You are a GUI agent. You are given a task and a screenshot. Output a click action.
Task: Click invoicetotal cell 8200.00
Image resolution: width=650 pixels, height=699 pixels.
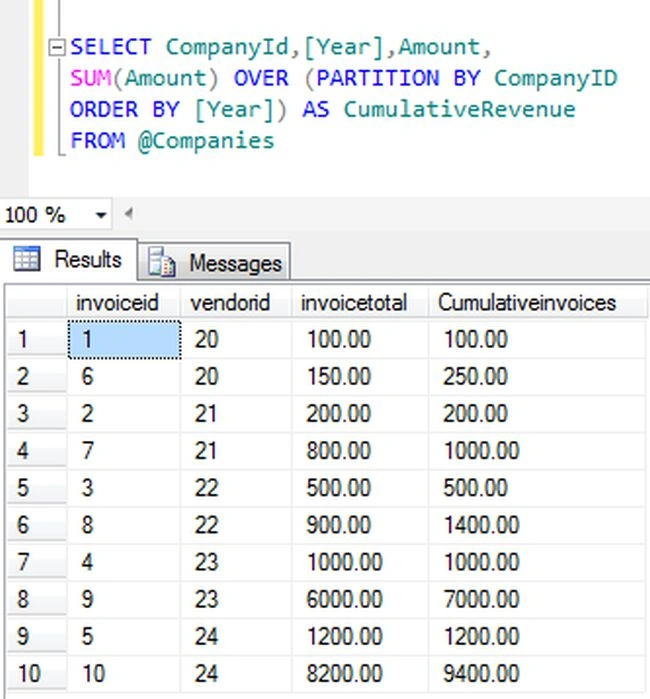tap(360, 673)
